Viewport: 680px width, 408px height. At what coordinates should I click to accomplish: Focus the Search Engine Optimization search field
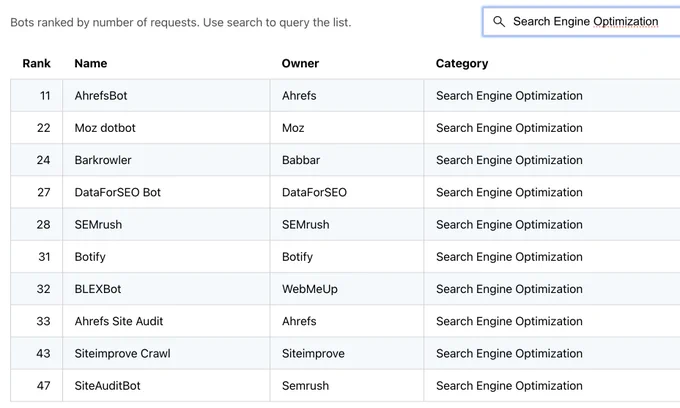(x=581, y=22)
